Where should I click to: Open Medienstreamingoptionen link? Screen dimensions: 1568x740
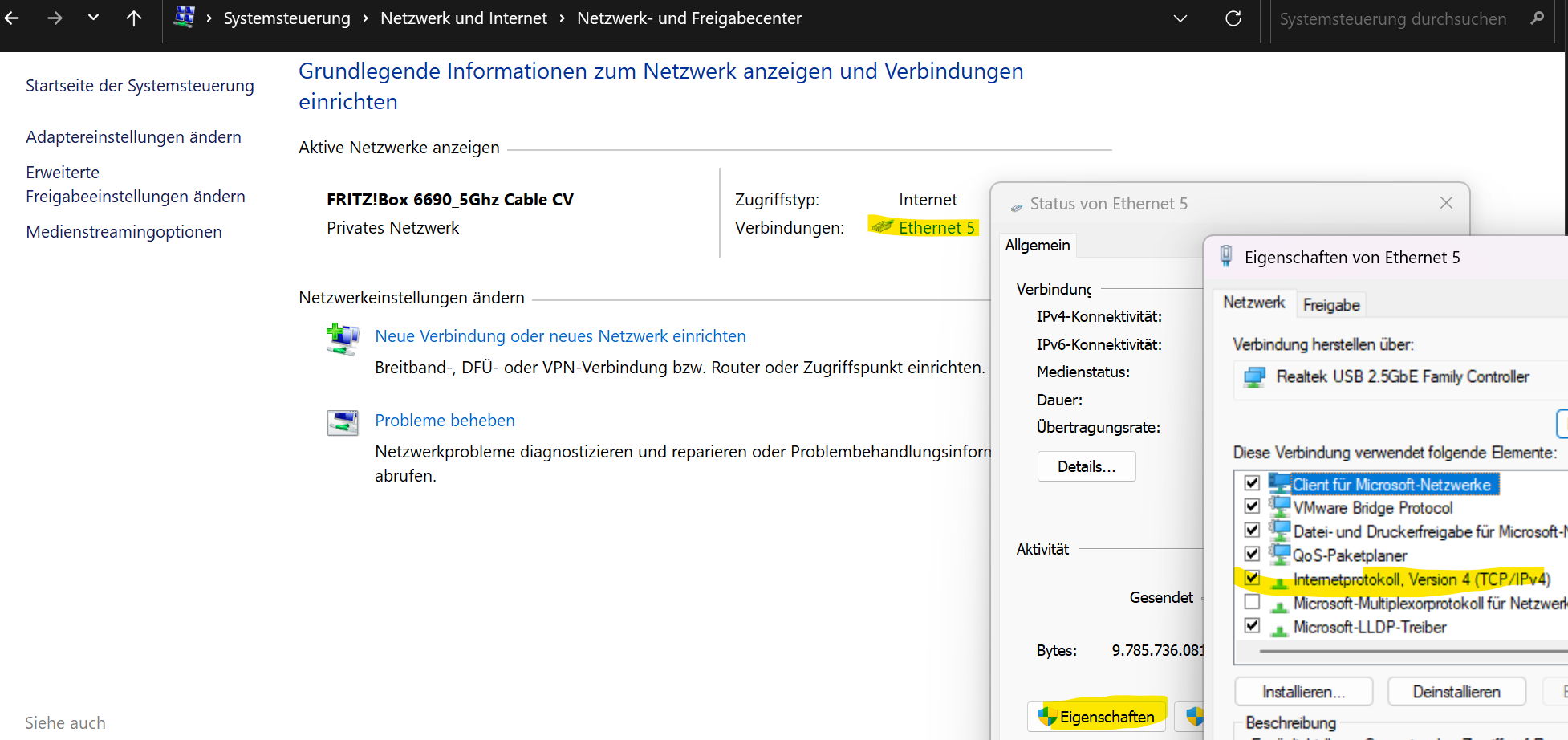coord(124,232)
